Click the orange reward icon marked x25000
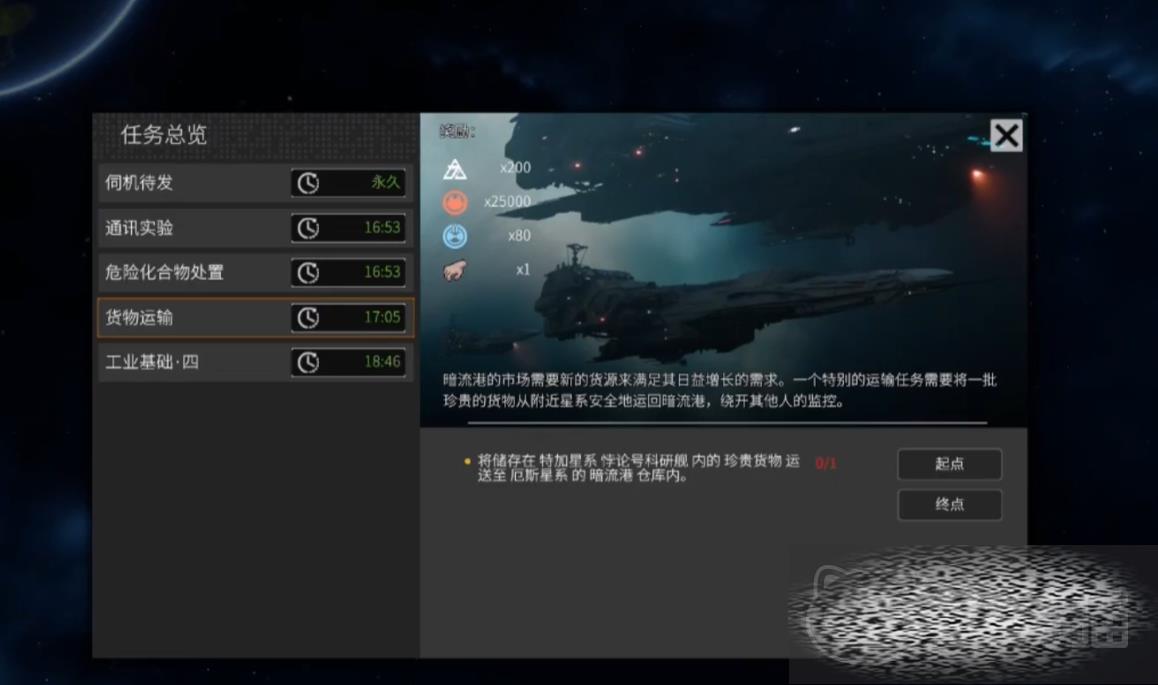This screenshot has width=1158, height=685. coord(455,203)
